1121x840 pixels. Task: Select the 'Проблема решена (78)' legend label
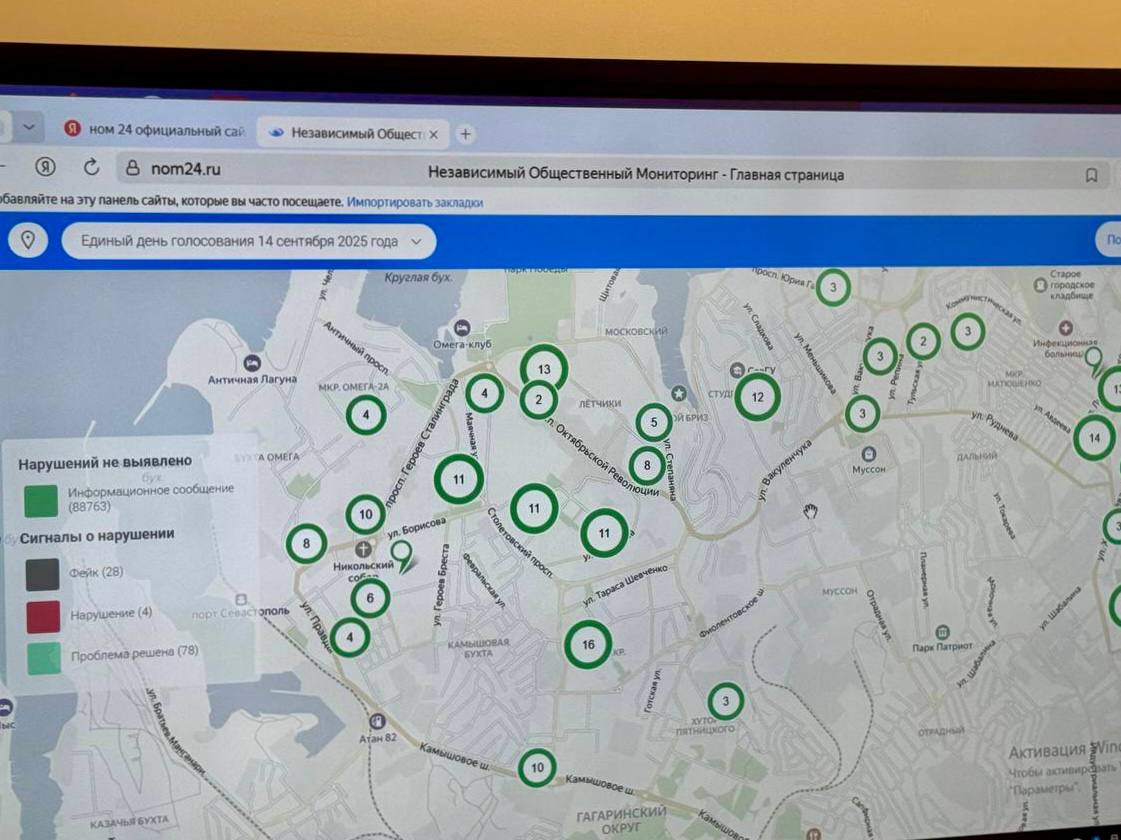(x=134, y=653)
